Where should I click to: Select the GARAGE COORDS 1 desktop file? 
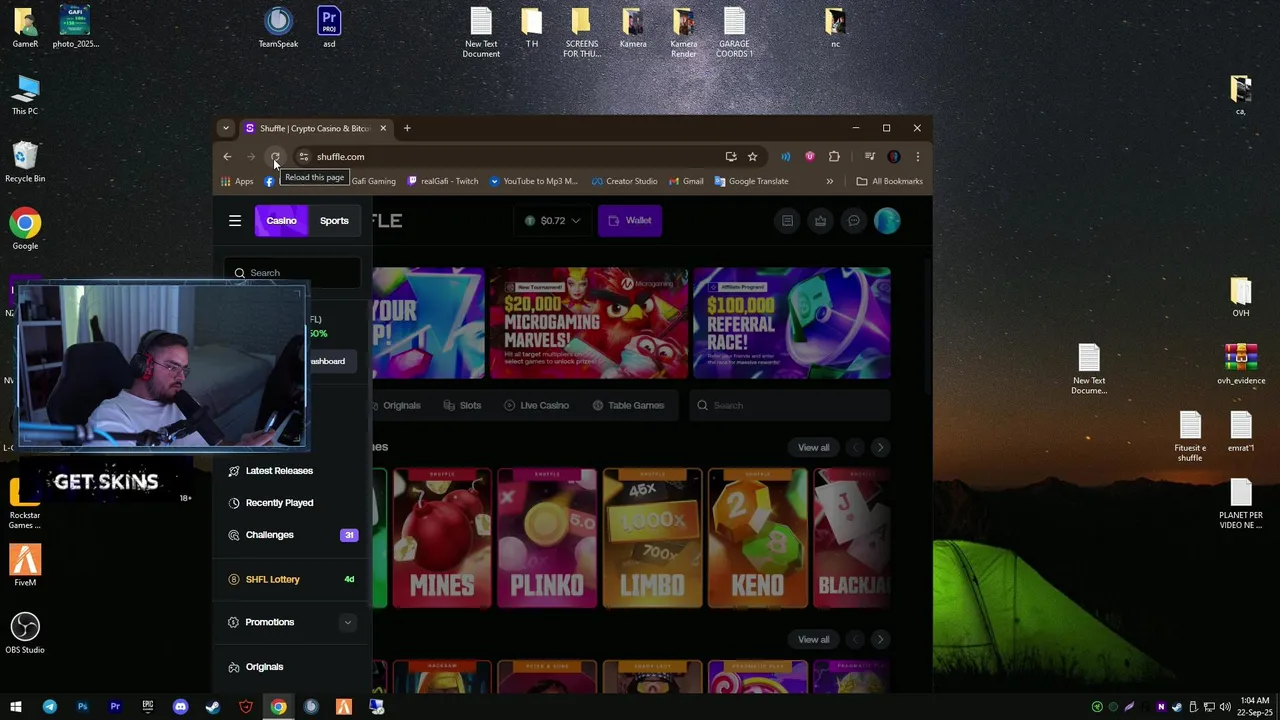pyautogui.click(x=734, y=33)
